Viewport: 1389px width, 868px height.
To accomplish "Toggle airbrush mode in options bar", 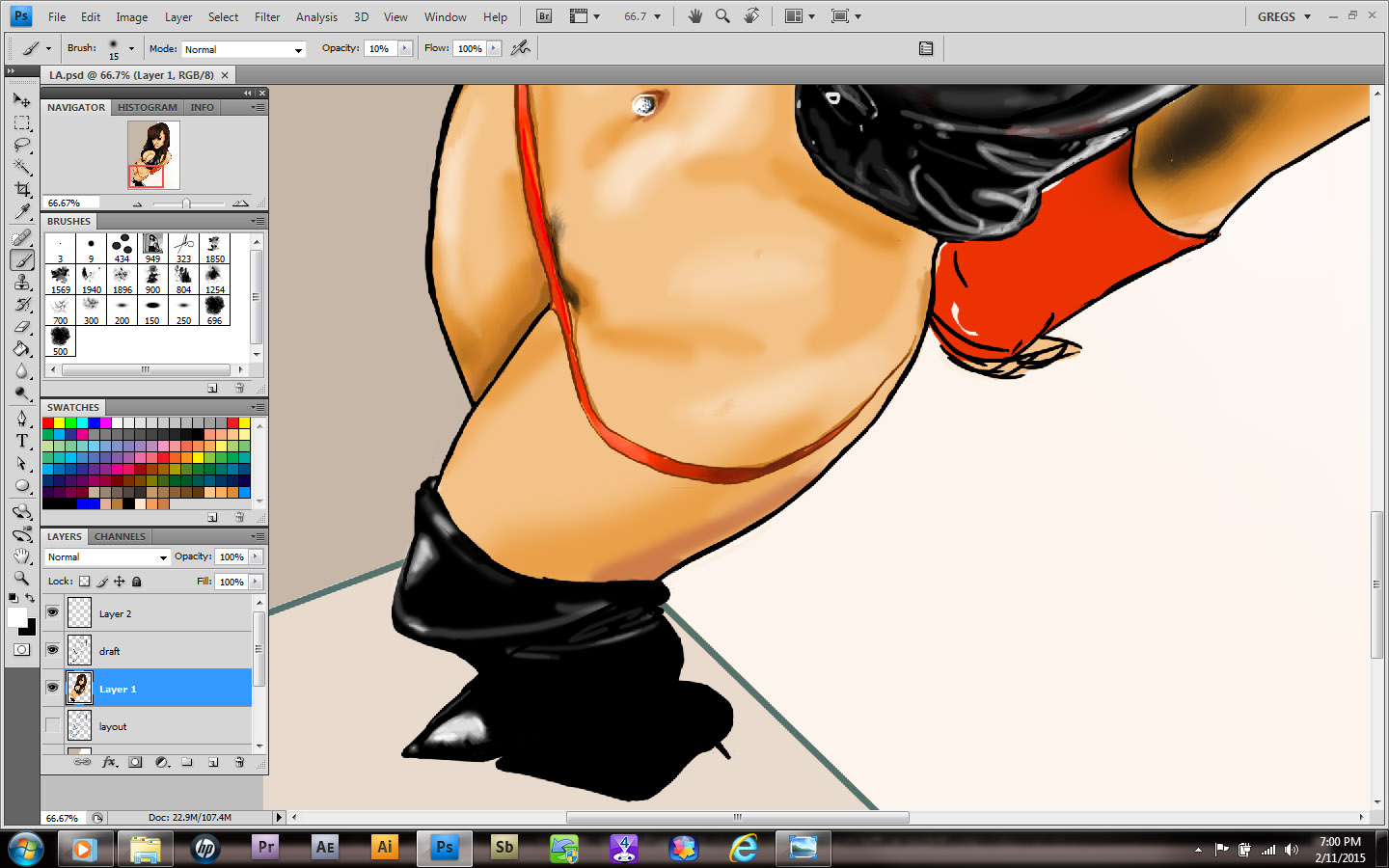I will (x=521, y=48).
